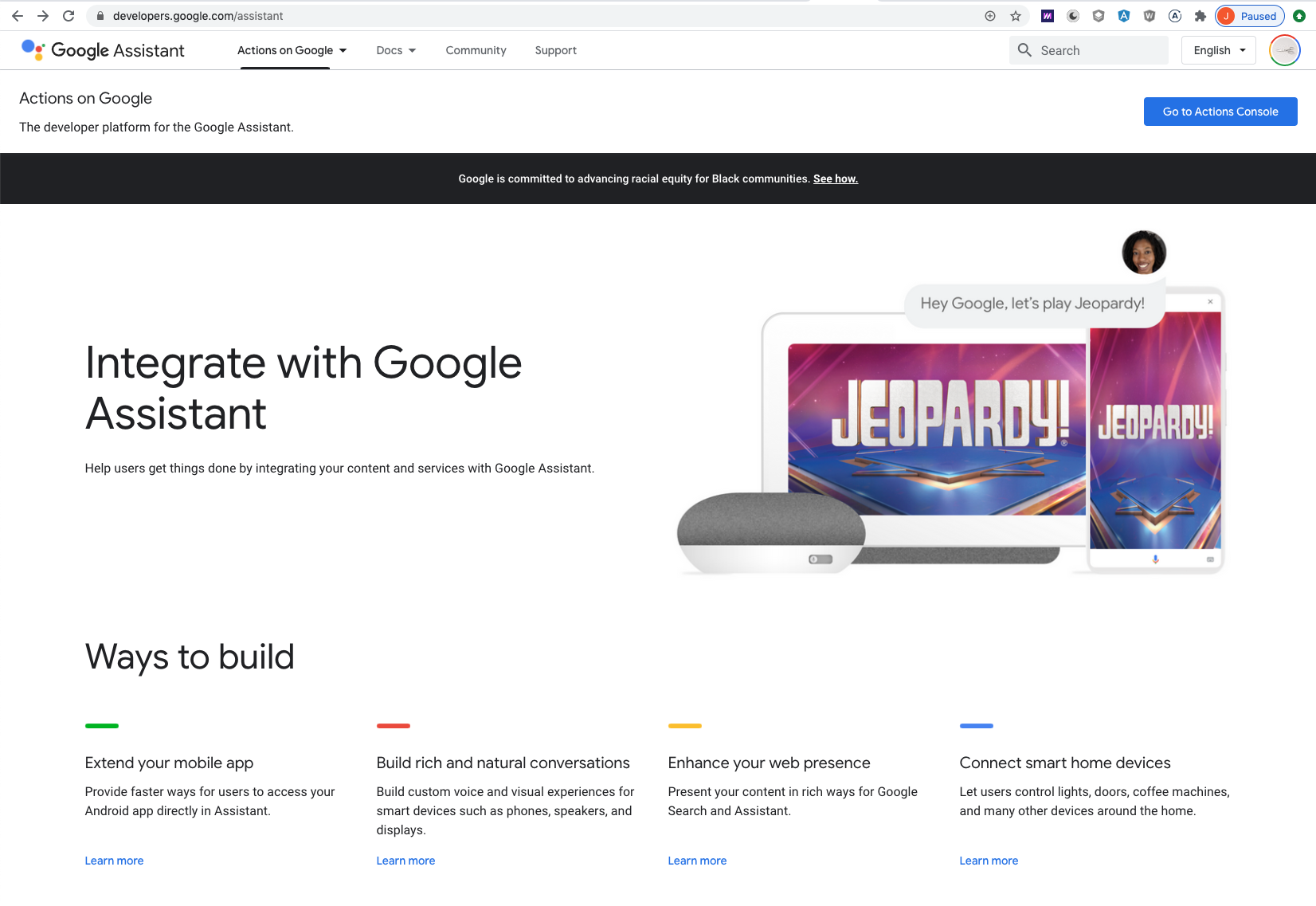The height and width of the screenshot is (906, 1316).
Task: Open the English language selector
Action: [1219, 50]
